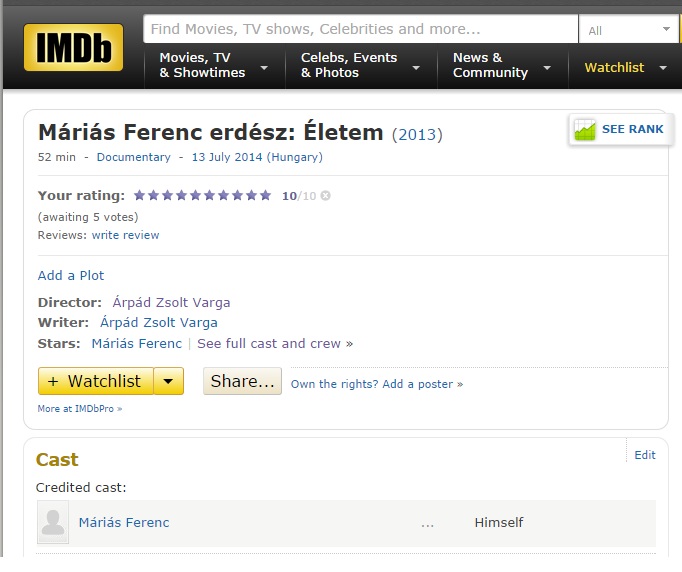Open the yellow Watchlist button's dropdown arrow

click(168, 381)
